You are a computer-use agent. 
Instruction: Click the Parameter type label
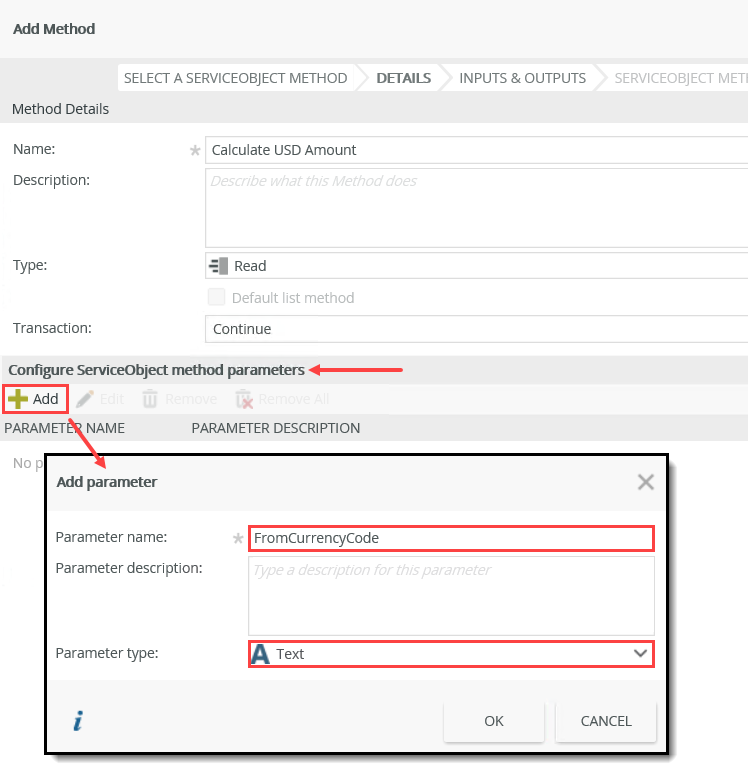coord(107,653)
